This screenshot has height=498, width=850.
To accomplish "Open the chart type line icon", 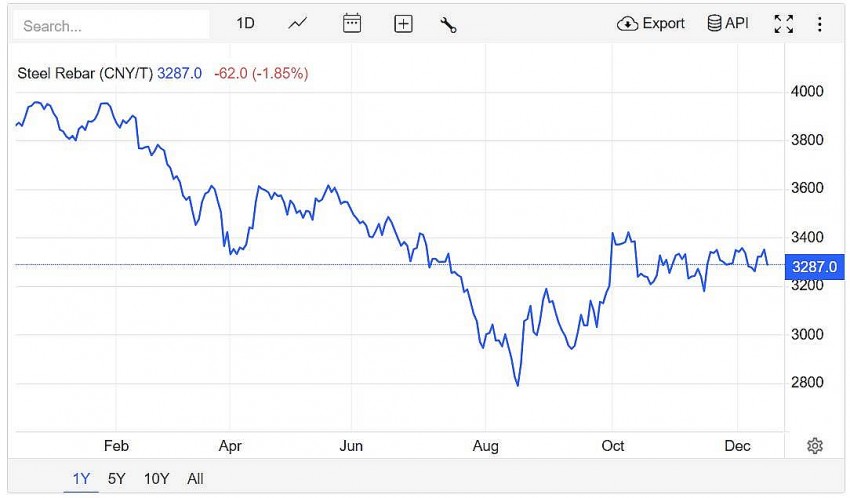I will click(x=297, y=24).
